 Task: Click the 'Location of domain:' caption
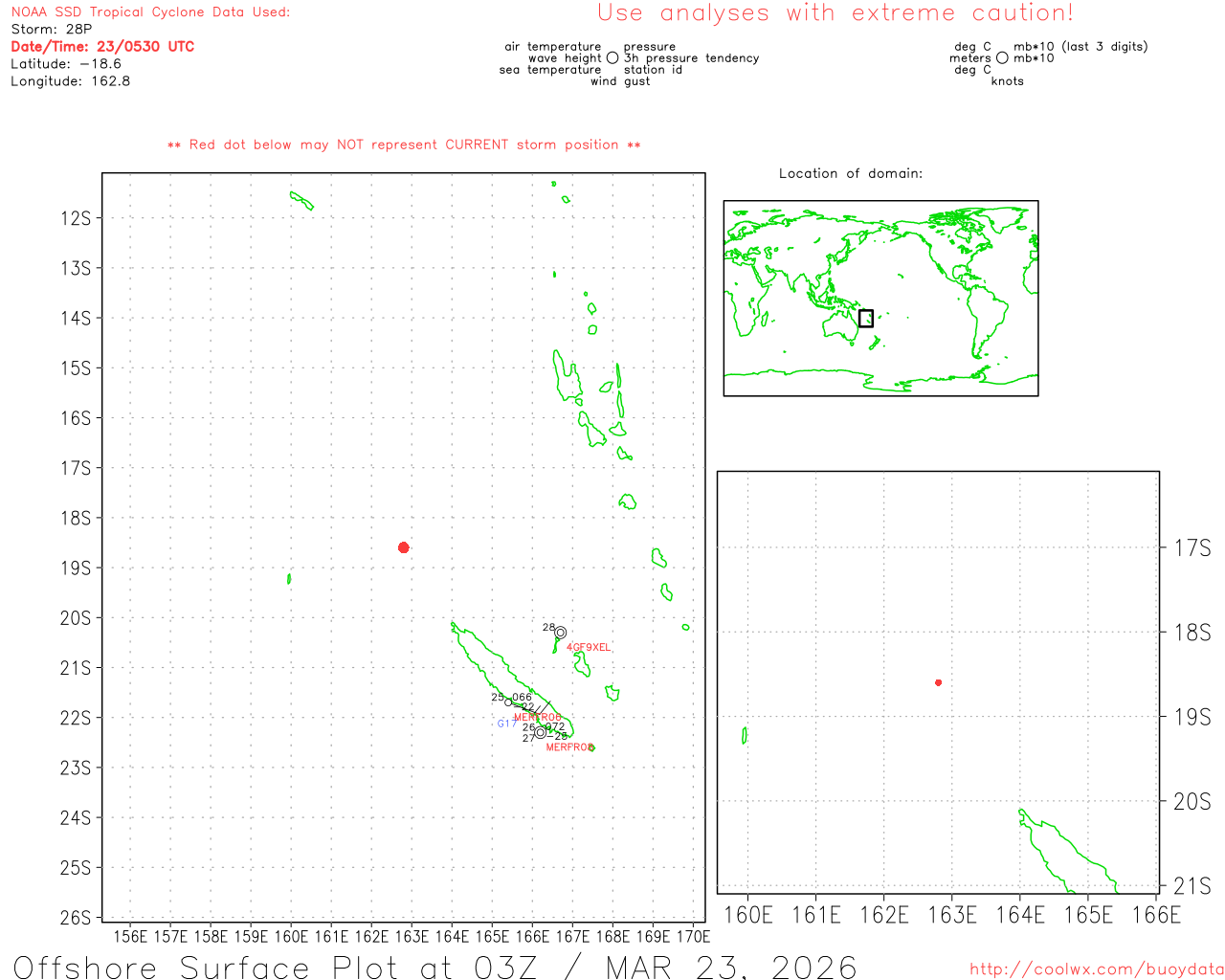[850, 174]
